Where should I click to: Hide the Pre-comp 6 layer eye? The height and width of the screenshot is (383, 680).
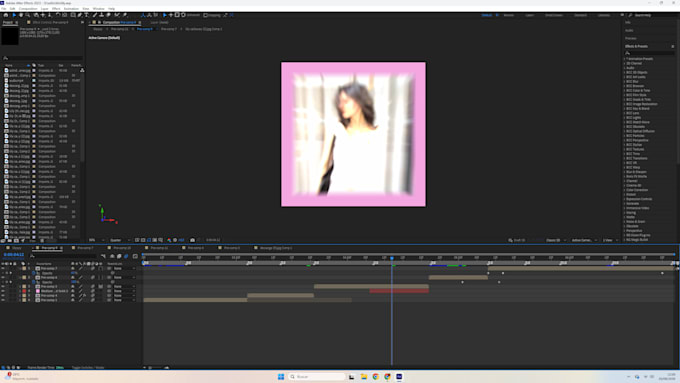tap(3, 277)
